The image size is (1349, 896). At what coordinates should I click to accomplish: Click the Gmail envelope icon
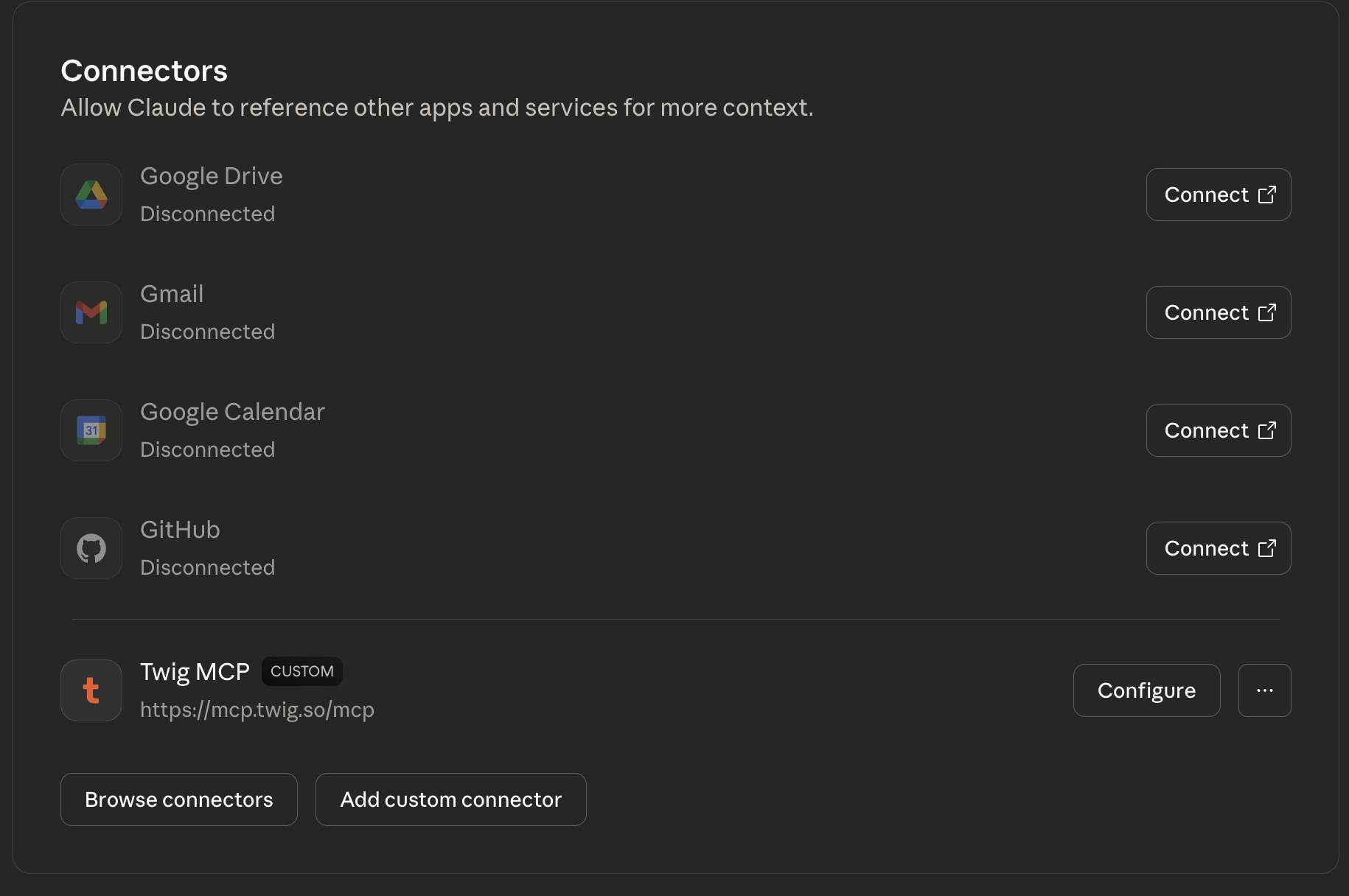[91, 312]
